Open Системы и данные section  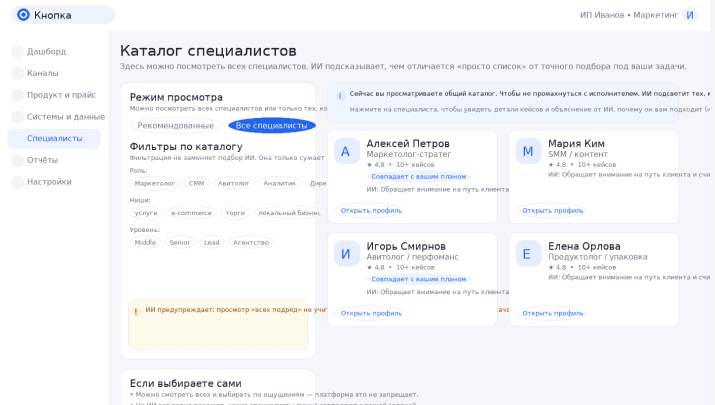pyautogui.click(x=66, y=117)
